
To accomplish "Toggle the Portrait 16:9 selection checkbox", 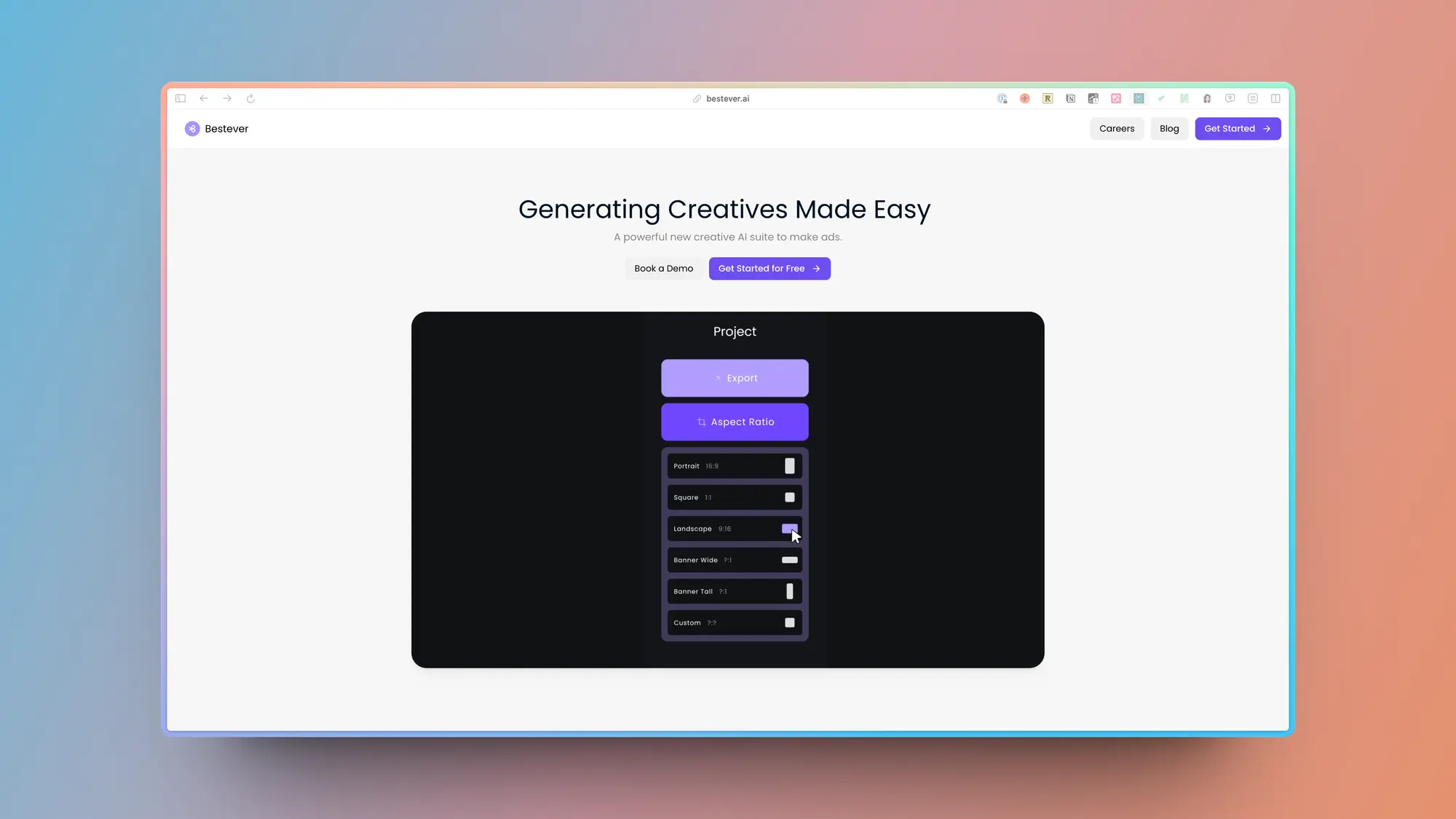I will pyautogui.click(x=790, y=466).
